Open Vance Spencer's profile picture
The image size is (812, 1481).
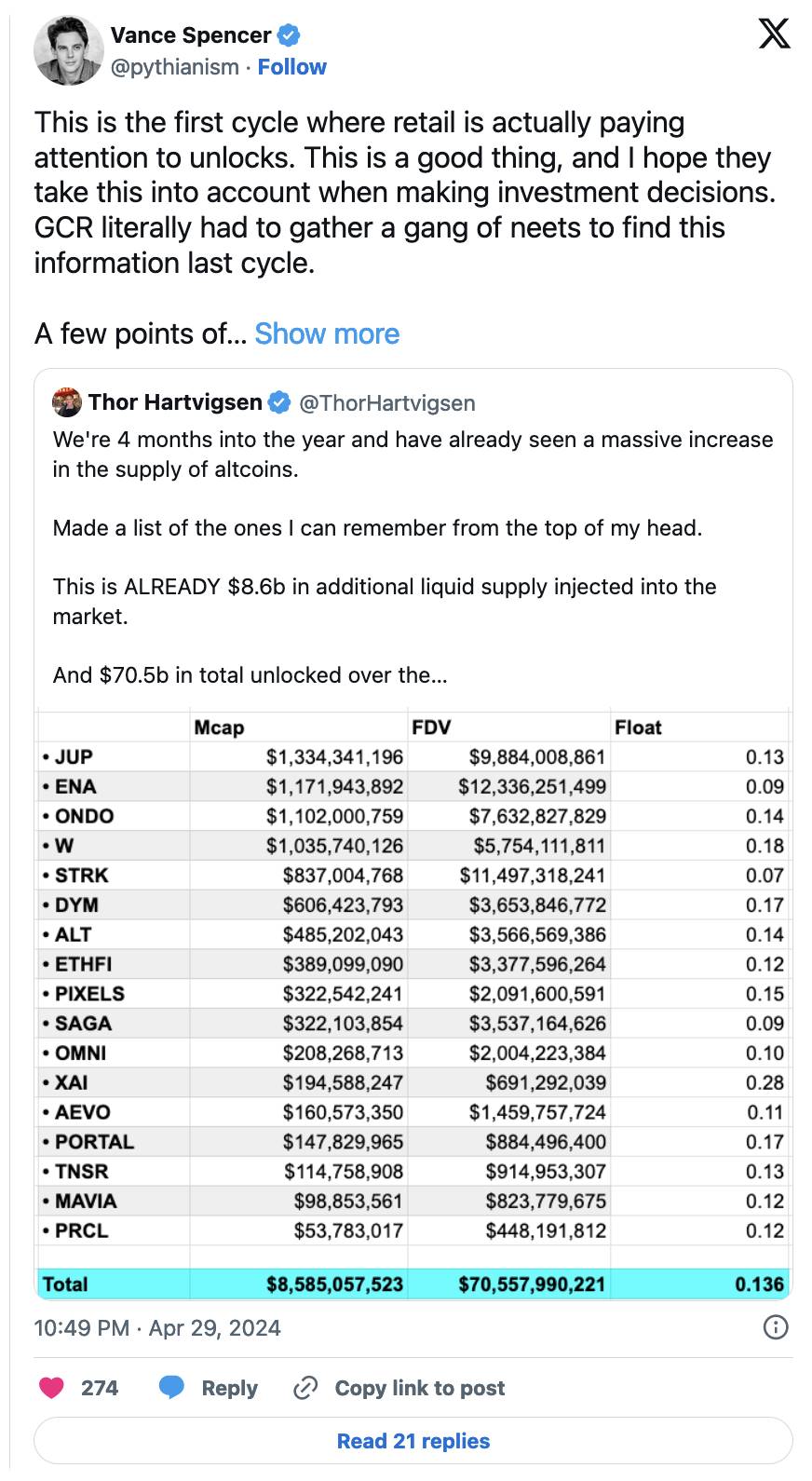point(67,50)
